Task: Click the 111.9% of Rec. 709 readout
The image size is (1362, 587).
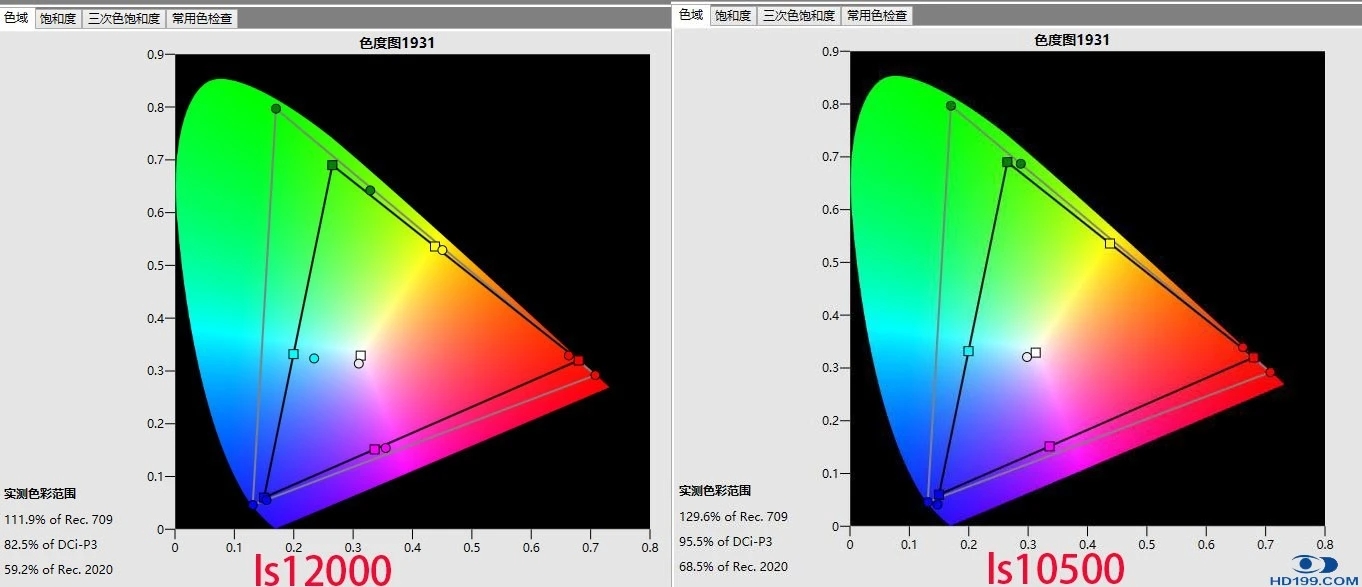Action: [x=59, y=519]
